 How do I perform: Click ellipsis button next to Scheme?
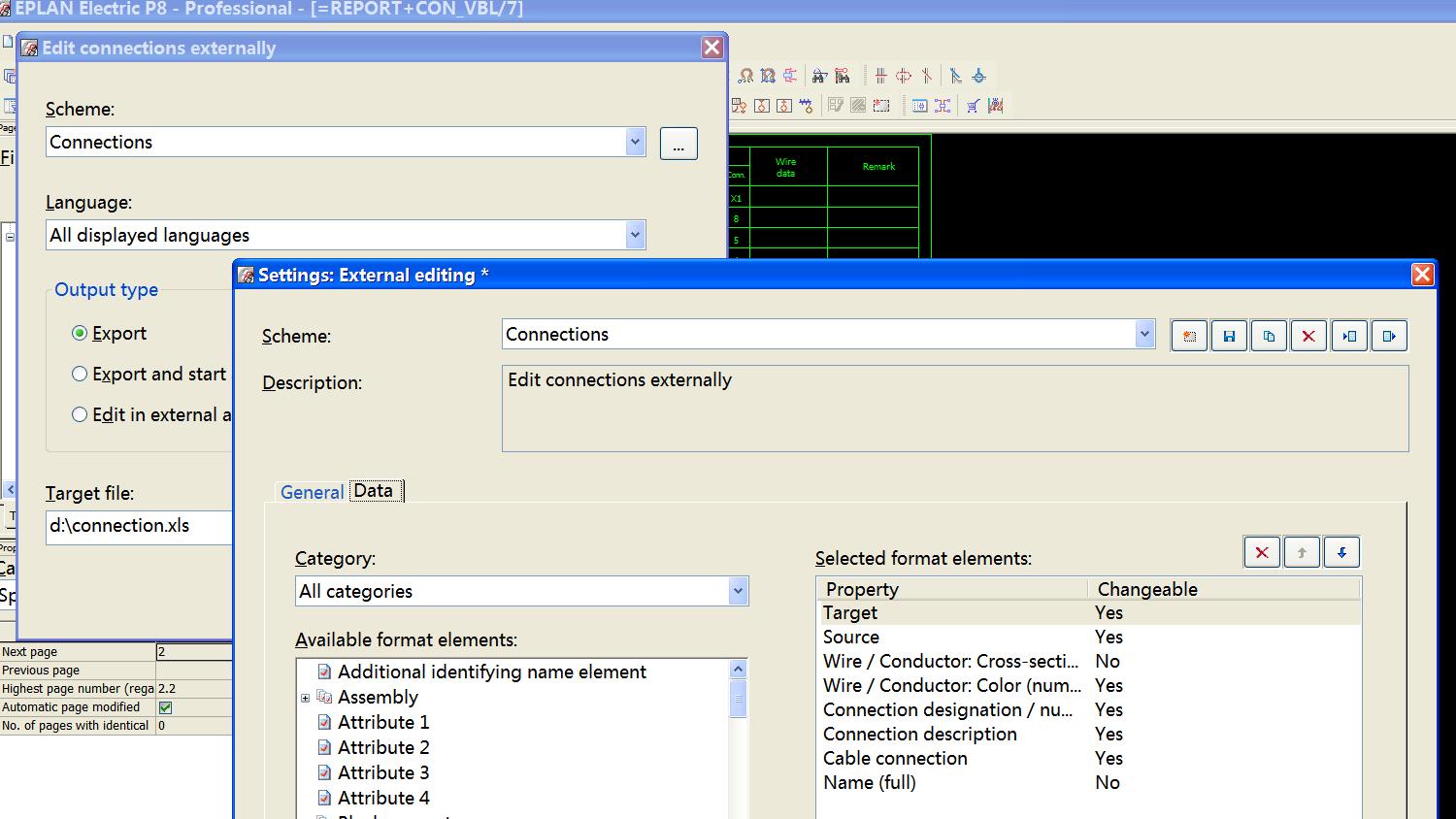(x=678, y=144)
